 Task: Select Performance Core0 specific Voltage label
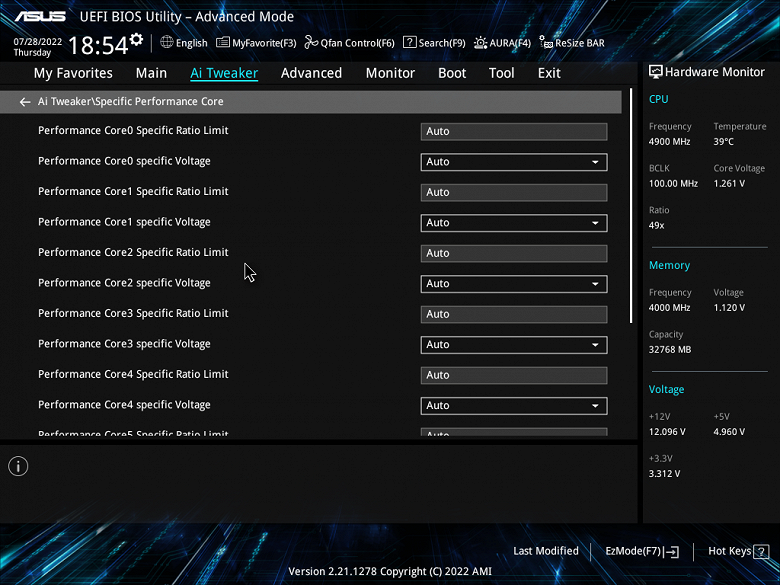[x=124, y=161]
